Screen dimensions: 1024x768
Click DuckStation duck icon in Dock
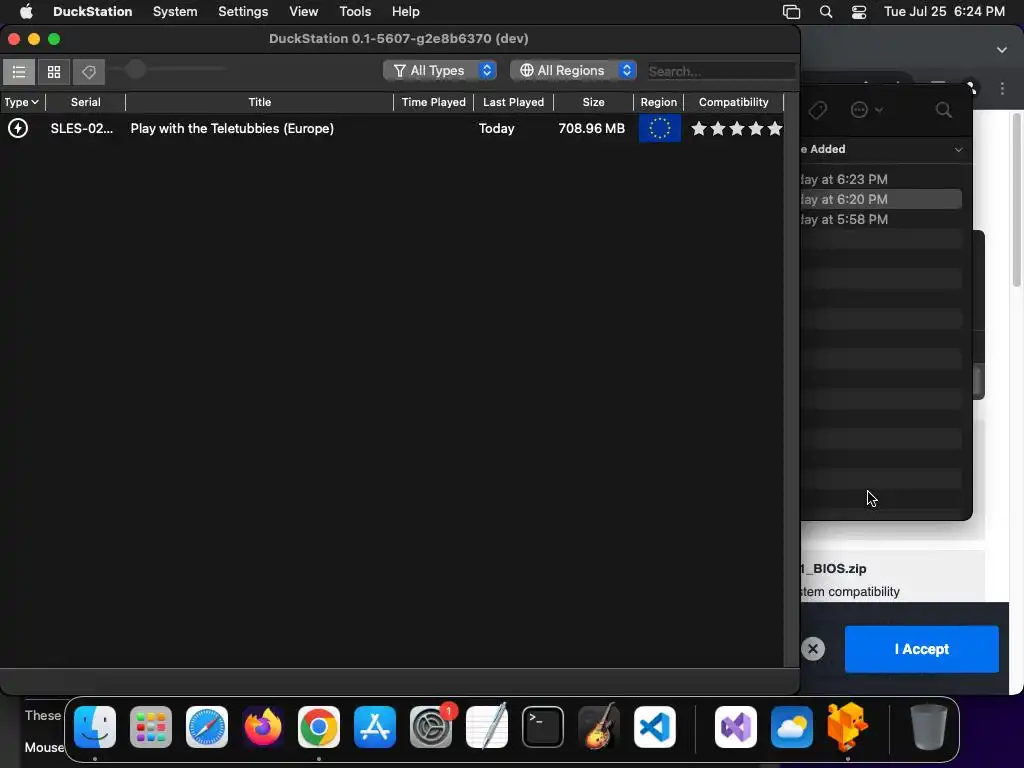pyautogui.click(x=847, y=726)
